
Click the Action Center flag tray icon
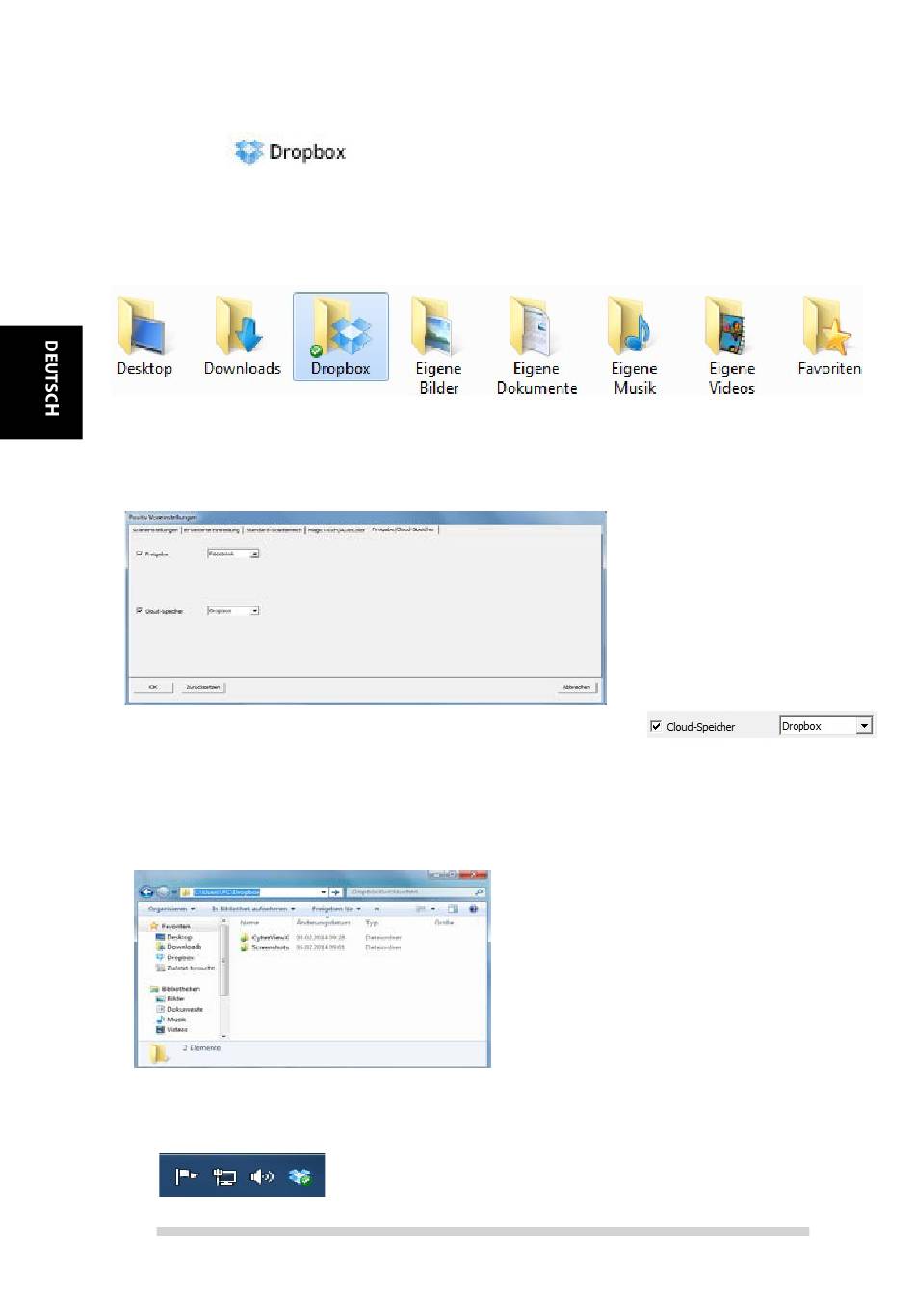pos(186,1175)
